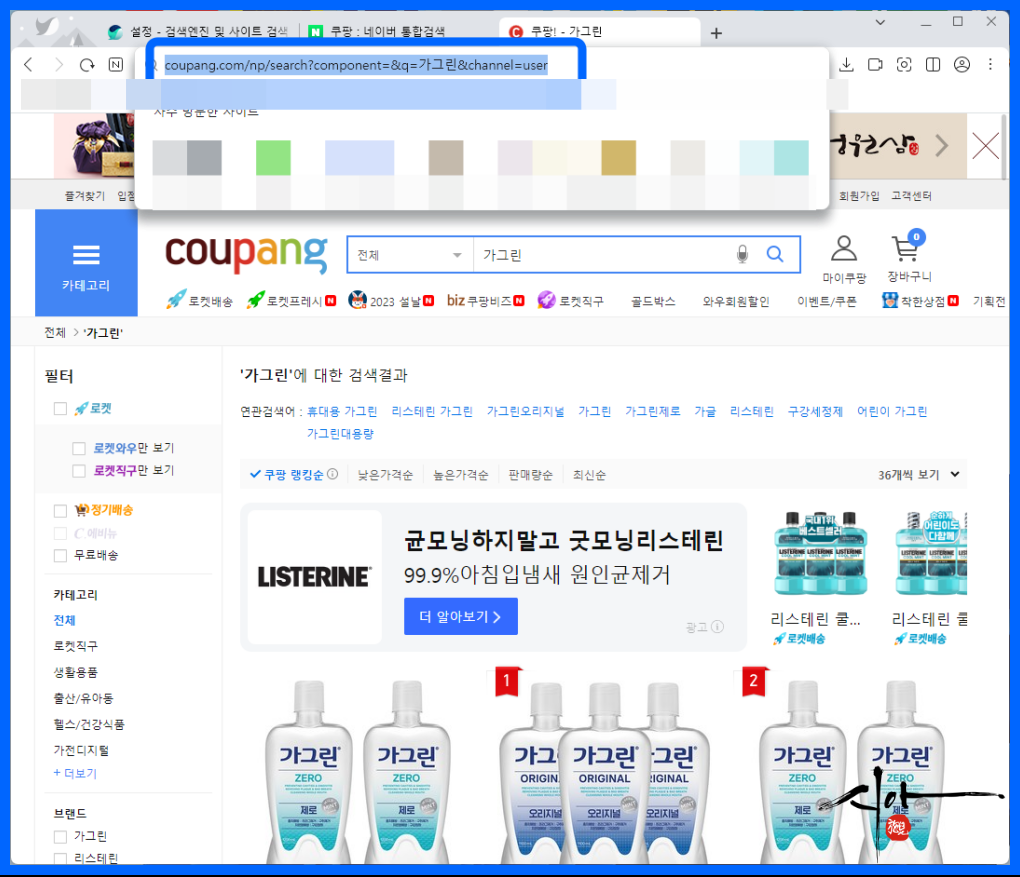Click 이벤트/쿠폰 link

pyautogui.click(x=827, y=301)
